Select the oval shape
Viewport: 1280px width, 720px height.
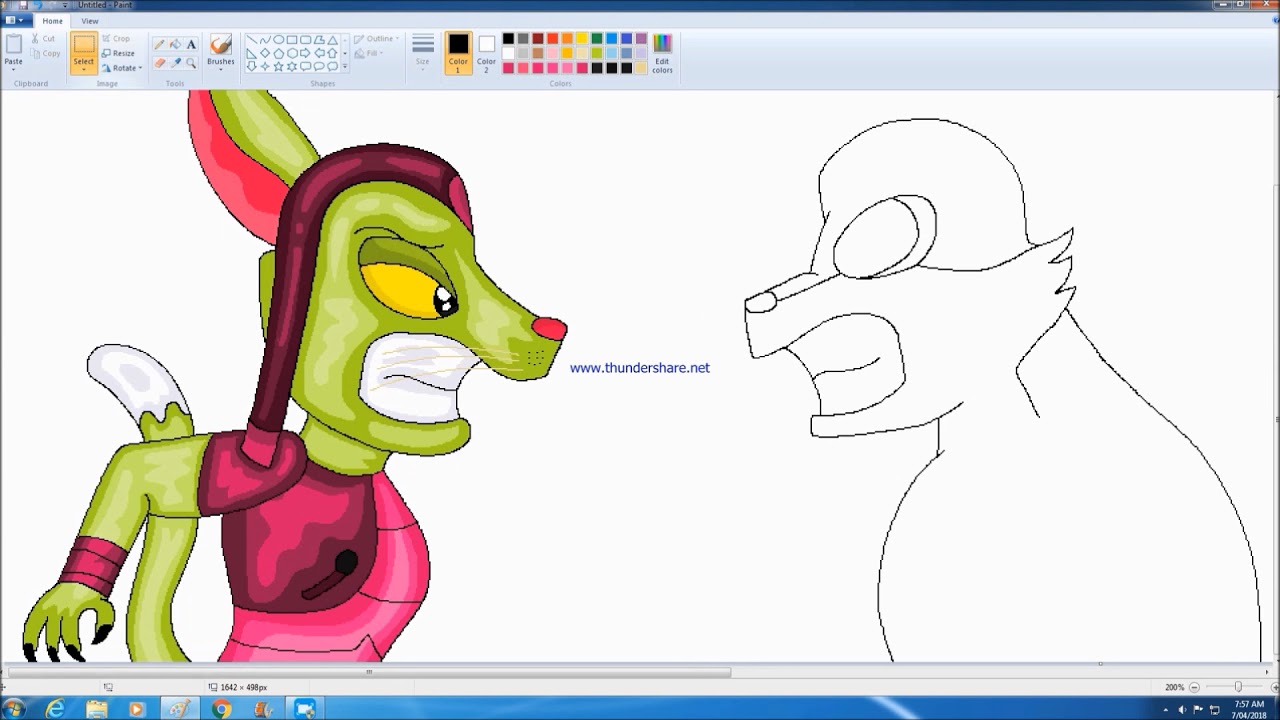[x=278, y=40]
